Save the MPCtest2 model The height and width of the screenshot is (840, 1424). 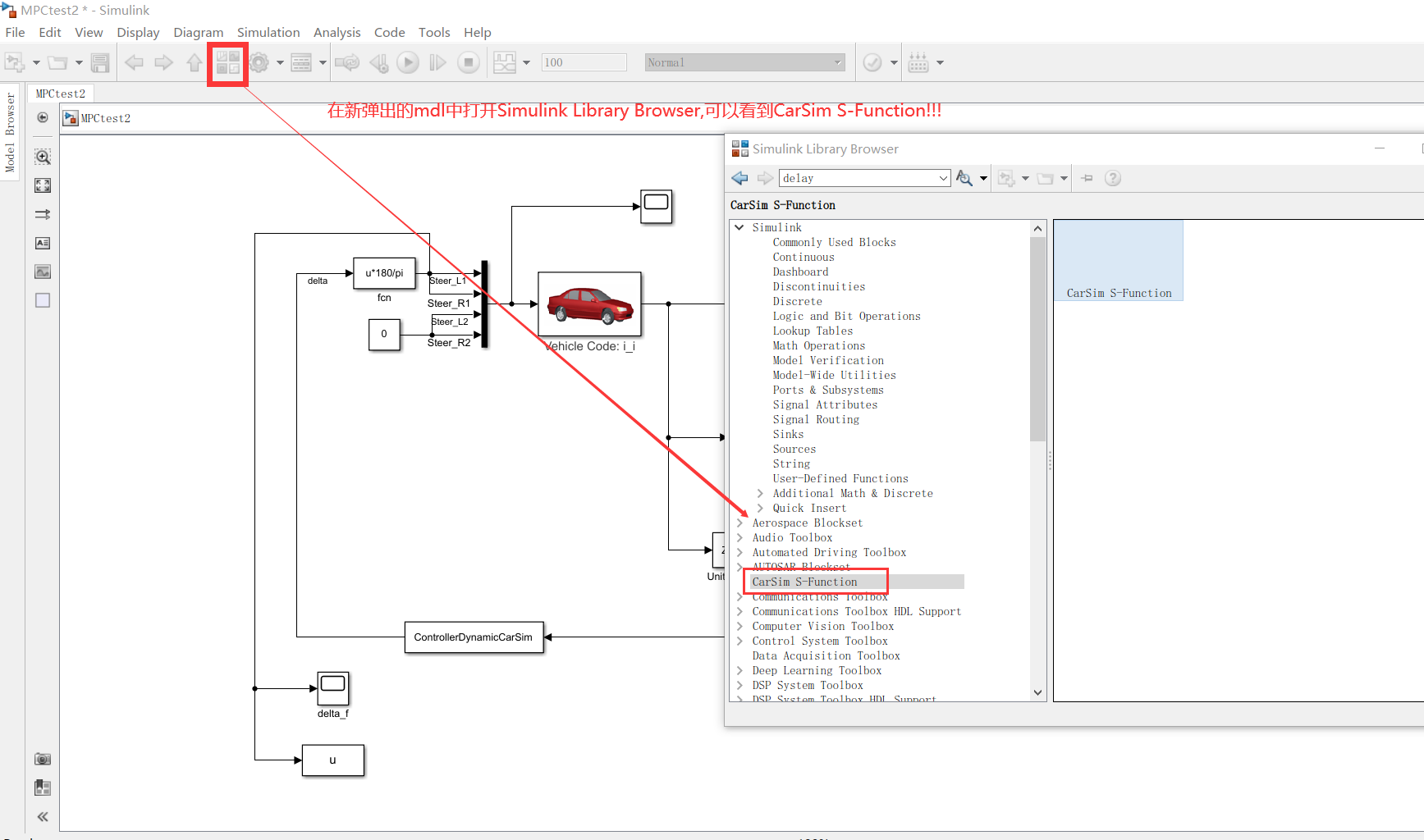(x=99, y=62)
